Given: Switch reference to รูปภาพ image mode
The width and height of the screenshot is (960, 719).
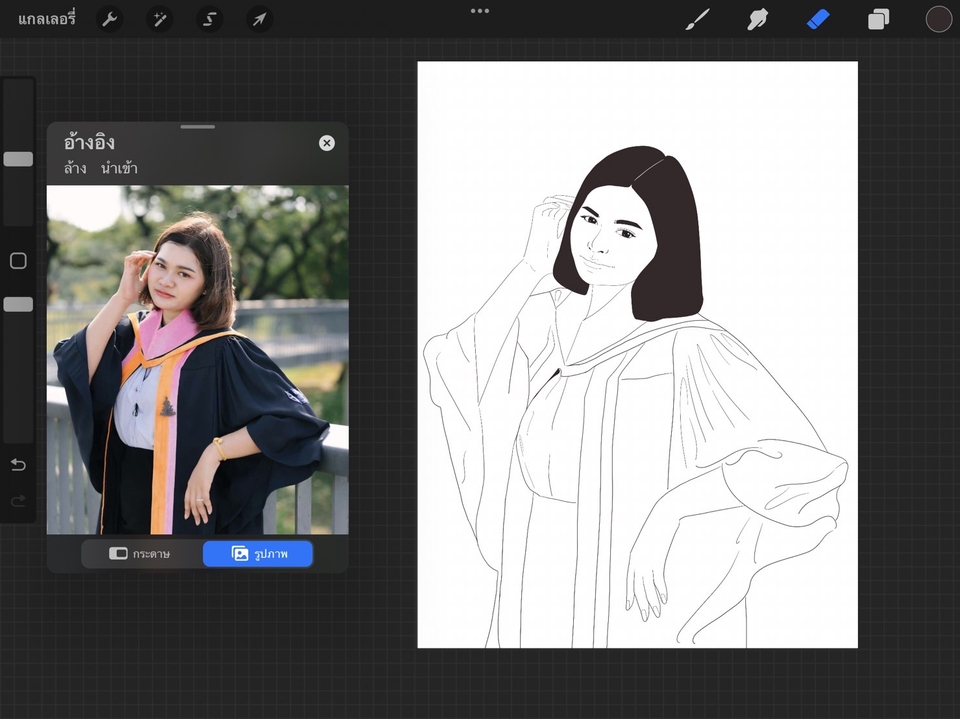Looking at the screenshot, I should click(x=258, y=553).
